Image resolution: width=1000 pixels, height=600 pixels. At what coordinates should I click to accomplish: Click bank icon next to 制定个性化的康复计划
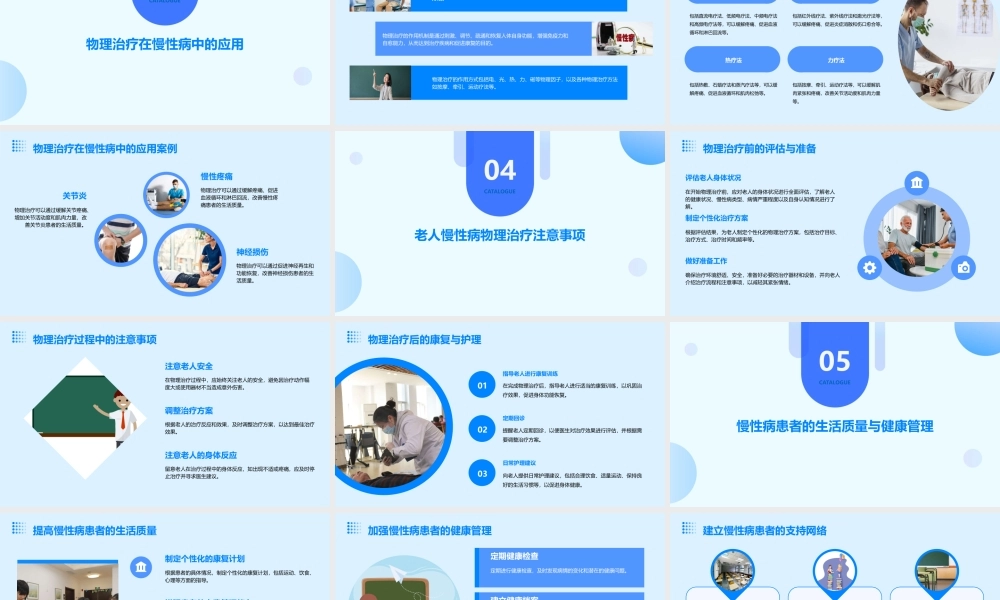point(141,567)
